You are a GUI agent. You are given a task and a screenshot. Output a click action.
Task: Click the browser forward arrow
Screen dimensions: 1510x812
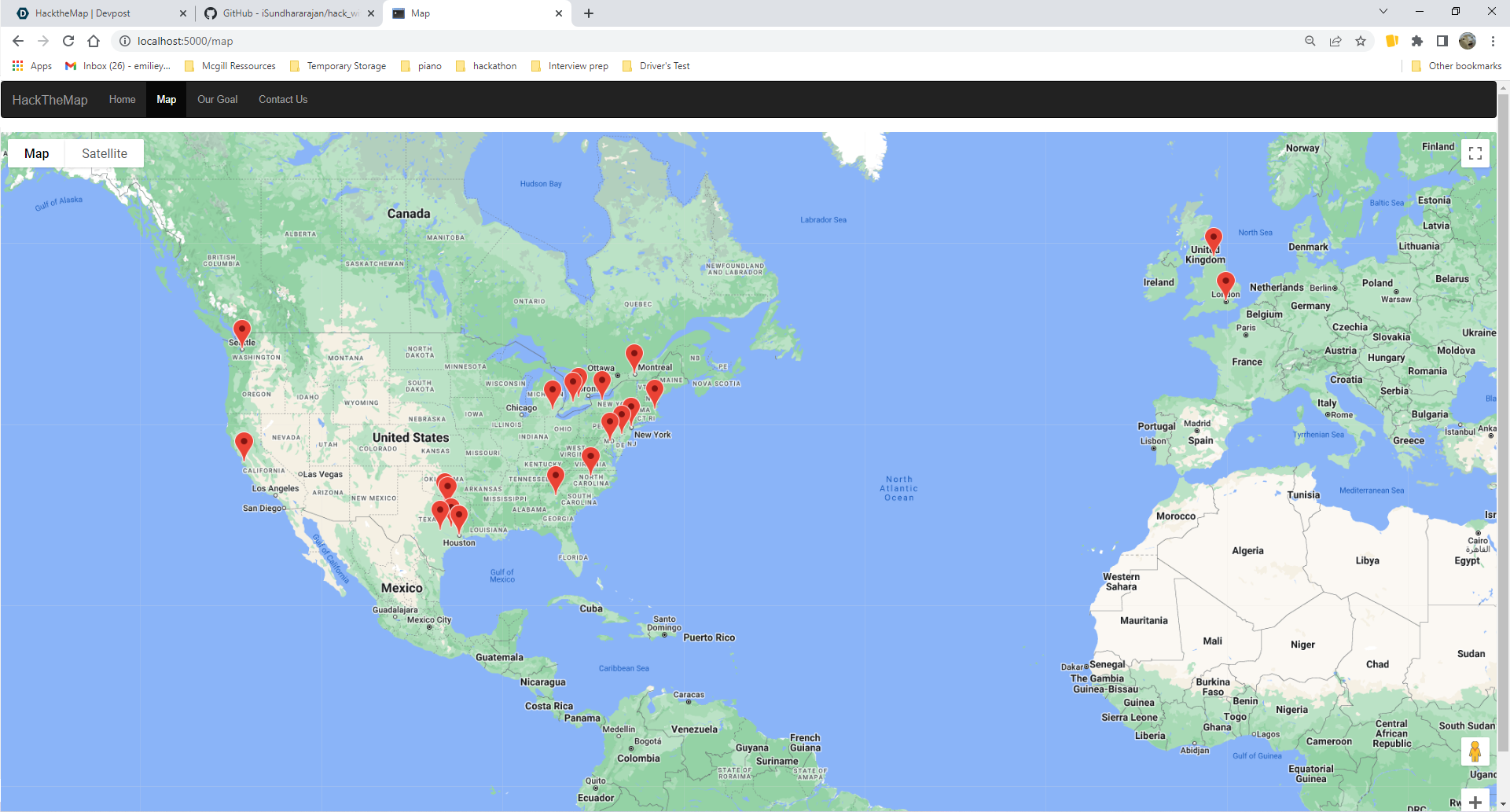[43, 41]
